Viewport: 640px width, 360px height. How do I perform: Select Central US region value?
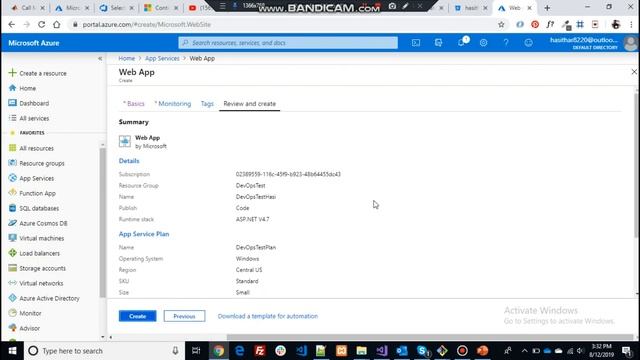(249, 270)
